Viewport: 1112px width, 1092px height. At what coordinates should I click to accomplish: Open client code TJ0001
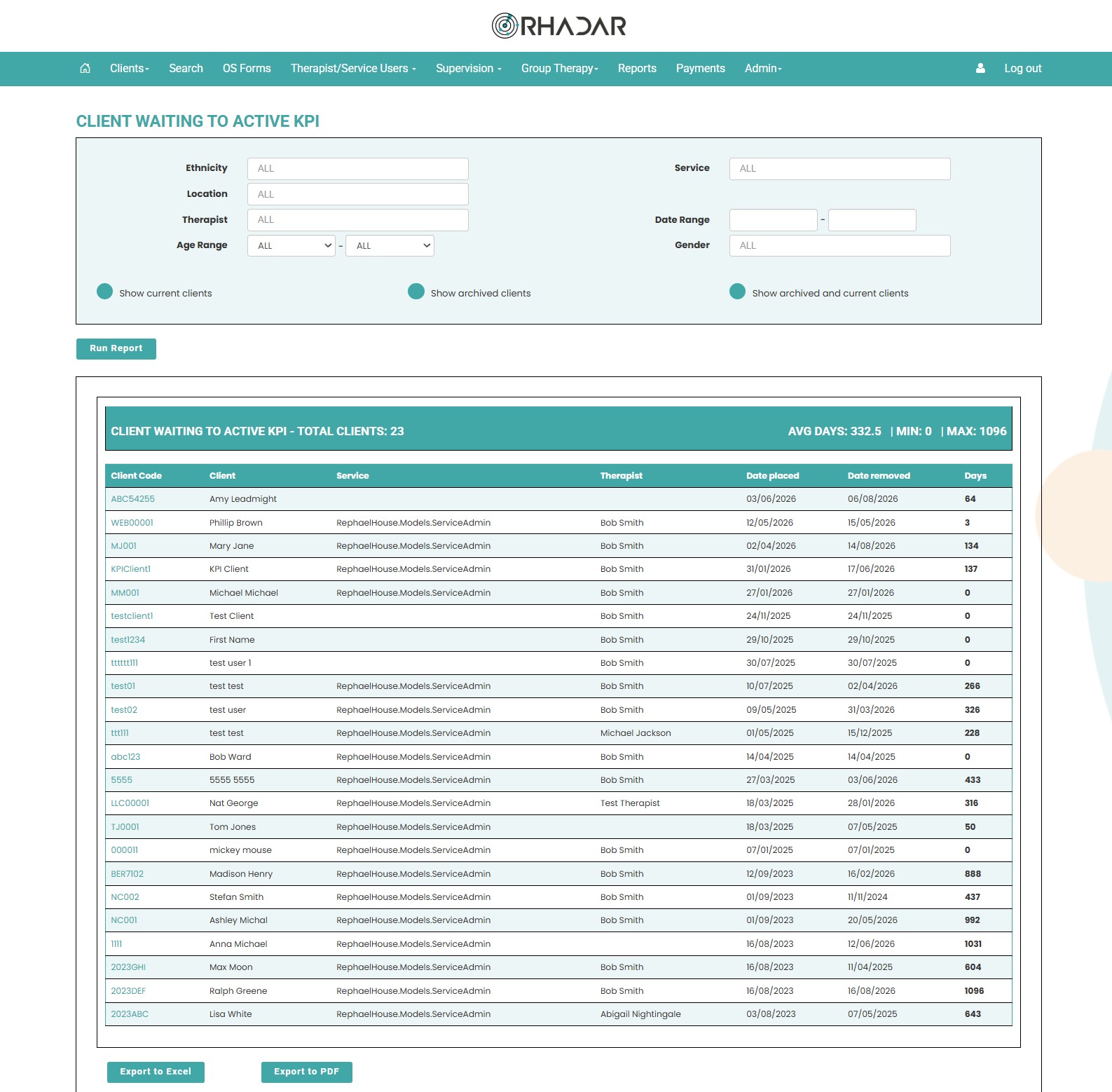[x=125, y=826]
